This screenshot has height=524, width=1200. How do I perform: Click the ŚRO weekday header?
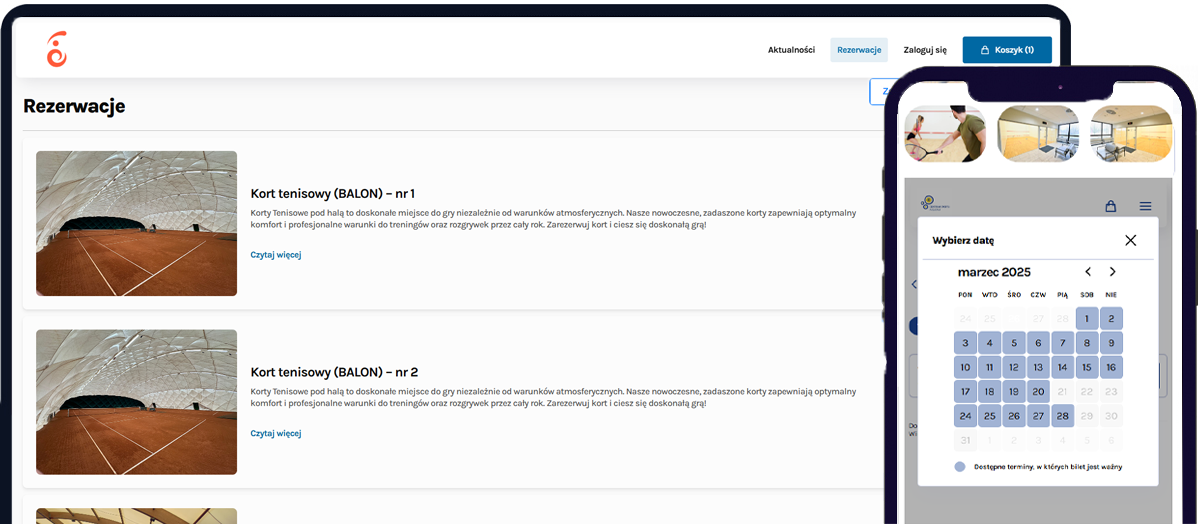point(1014,295)
